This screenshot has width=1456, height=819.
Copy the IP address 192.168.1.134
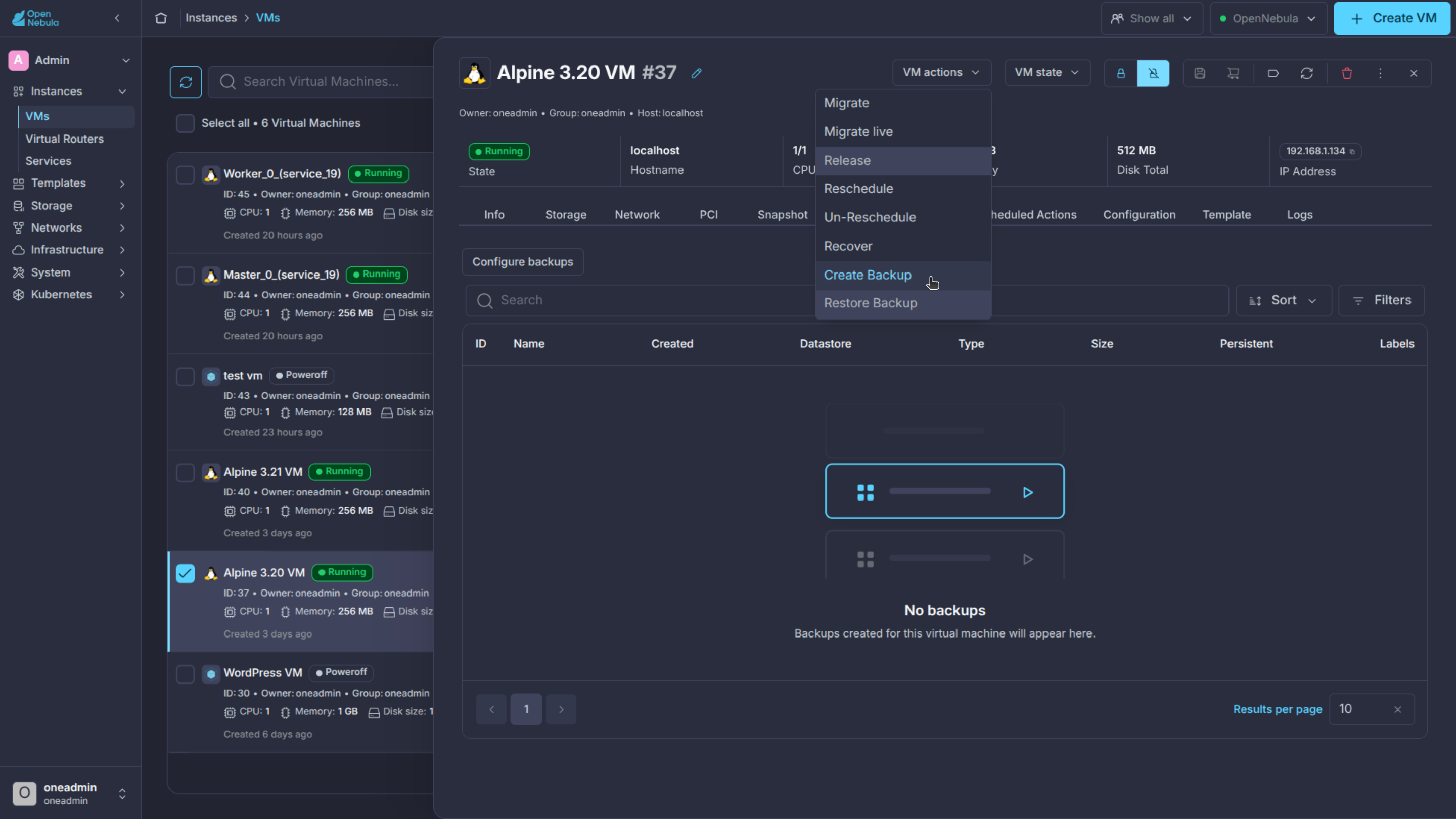1352,152
